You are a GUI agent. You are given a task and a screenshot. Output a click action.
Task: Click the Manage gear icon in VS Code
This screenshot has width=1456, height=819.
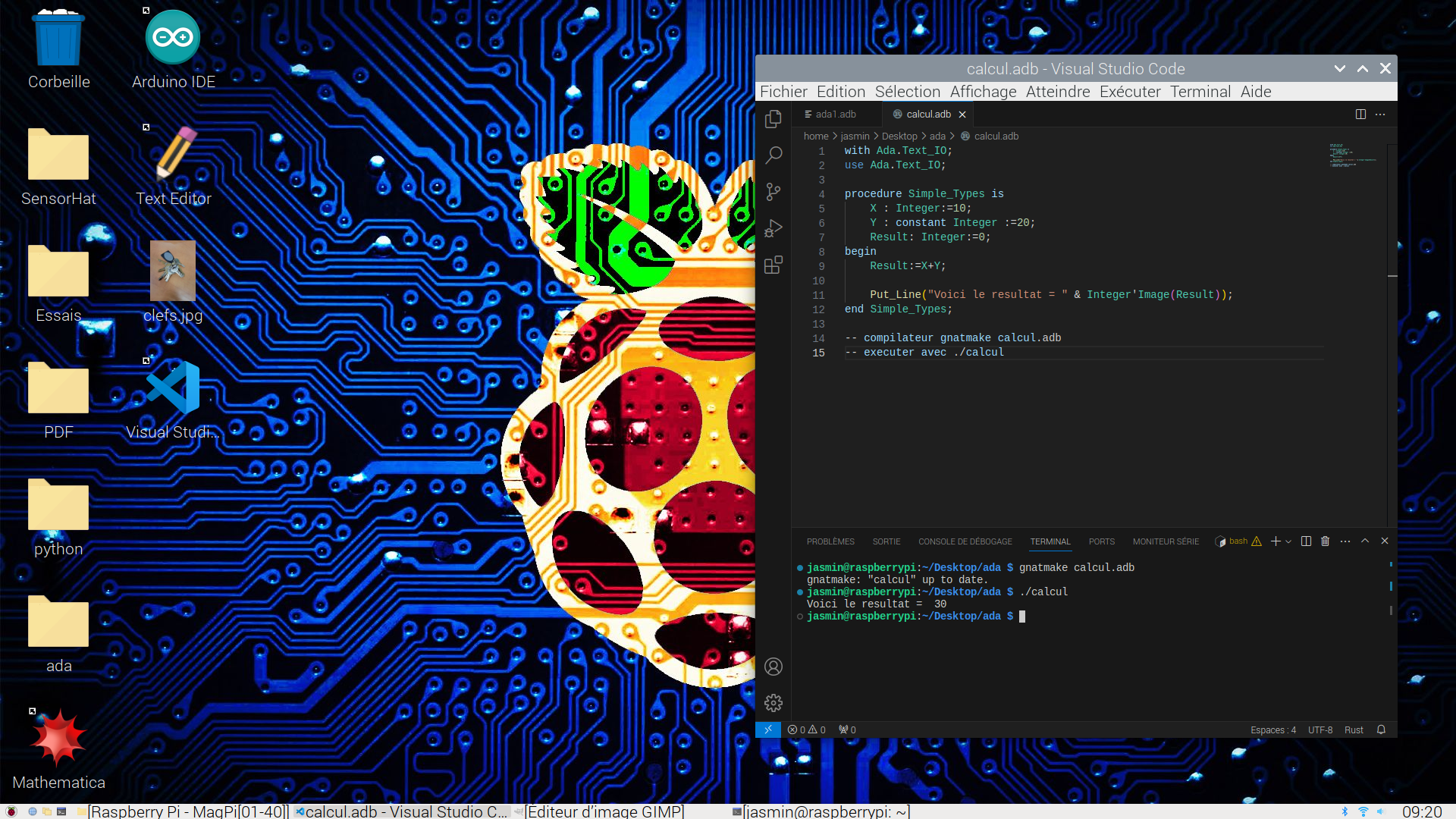click(x=773, y=703)
